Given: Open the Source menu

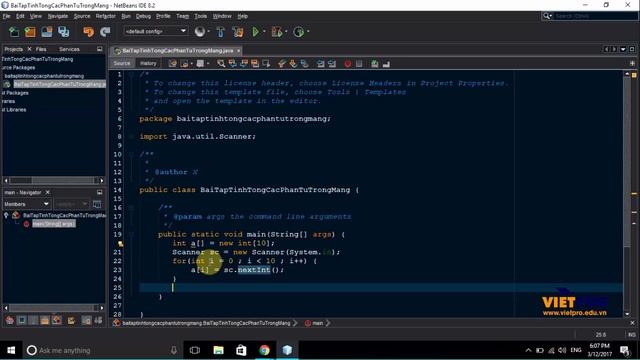Looking at the screenshot, I should coord(82,16).
